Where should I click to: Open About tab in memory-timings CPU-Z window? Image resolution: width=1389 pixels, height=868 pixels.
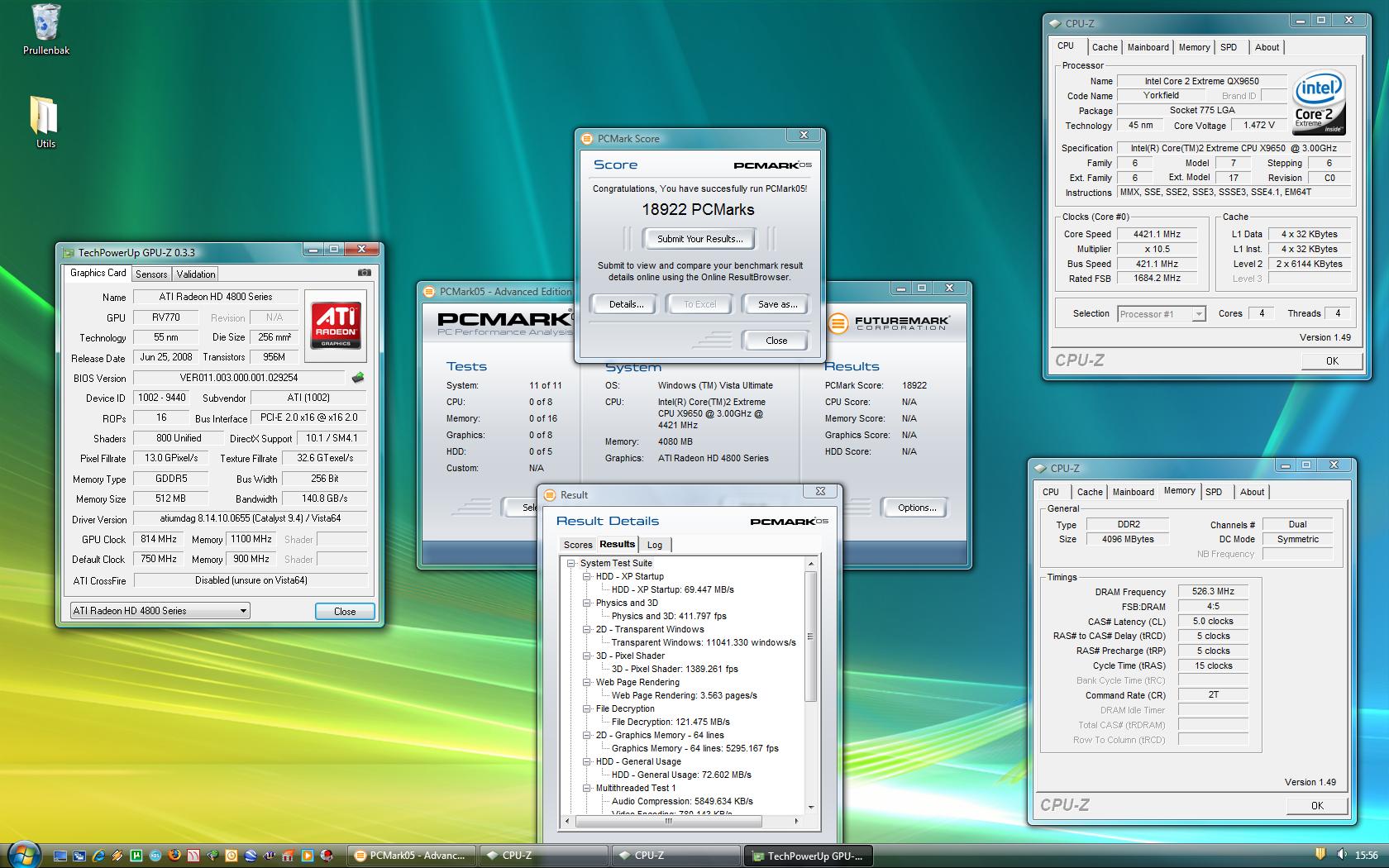pyautogui.click(x=1252, y=492)
